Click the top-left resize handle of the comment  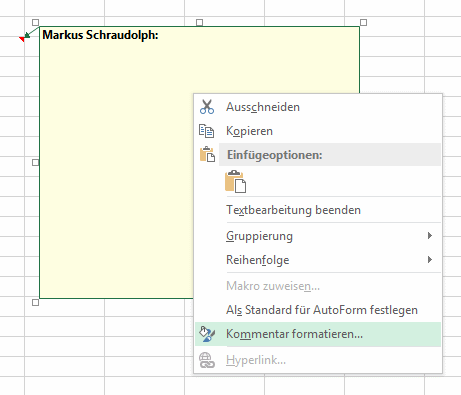(35, 22)
